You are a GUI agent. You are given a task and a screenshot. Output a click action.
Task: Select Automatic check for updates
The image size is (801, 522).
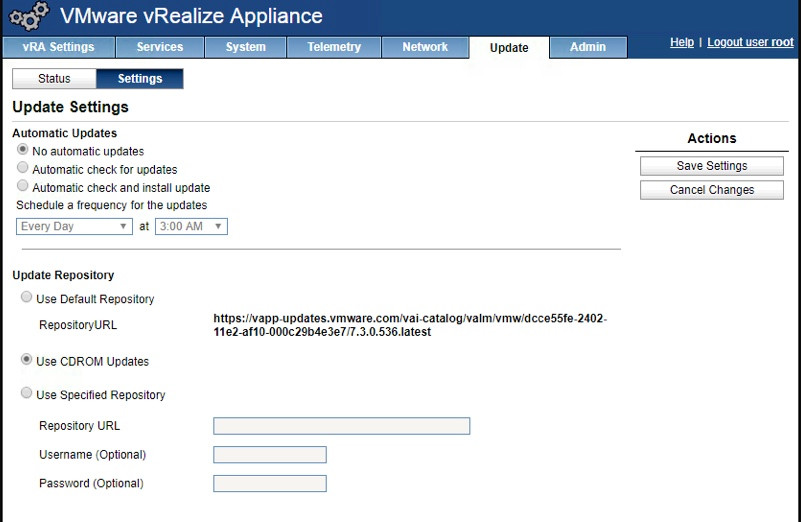coord(22,168)
